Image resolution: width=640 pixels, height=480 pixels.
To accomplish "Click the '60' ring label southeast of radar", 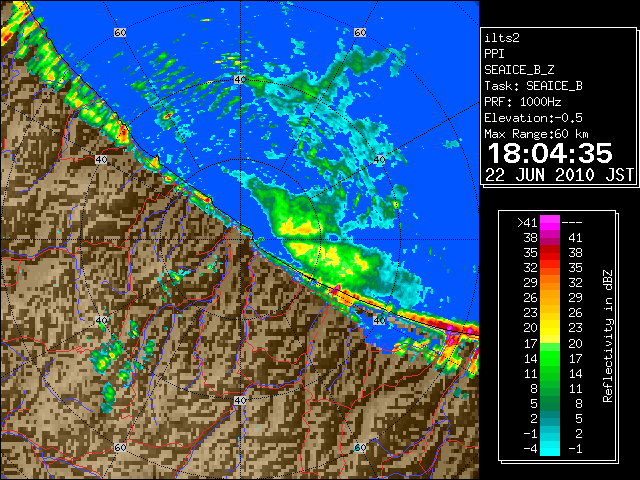I will click(x=360, y=448).
